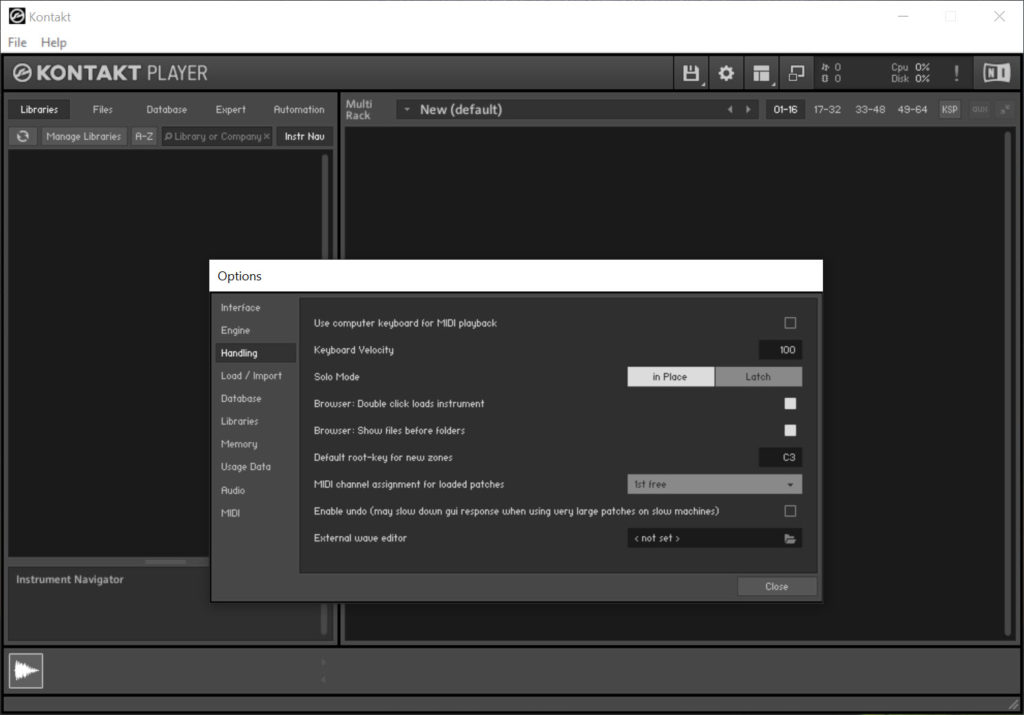The image size is (1024, 715).
Task: Open the File menu
Action: (17, 42)
